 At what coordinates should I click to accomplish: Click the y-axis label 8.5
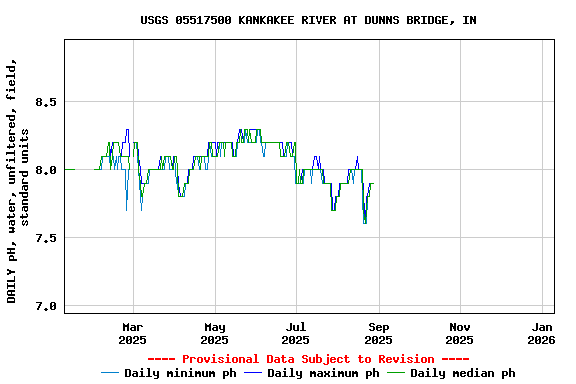coord(46,102)
